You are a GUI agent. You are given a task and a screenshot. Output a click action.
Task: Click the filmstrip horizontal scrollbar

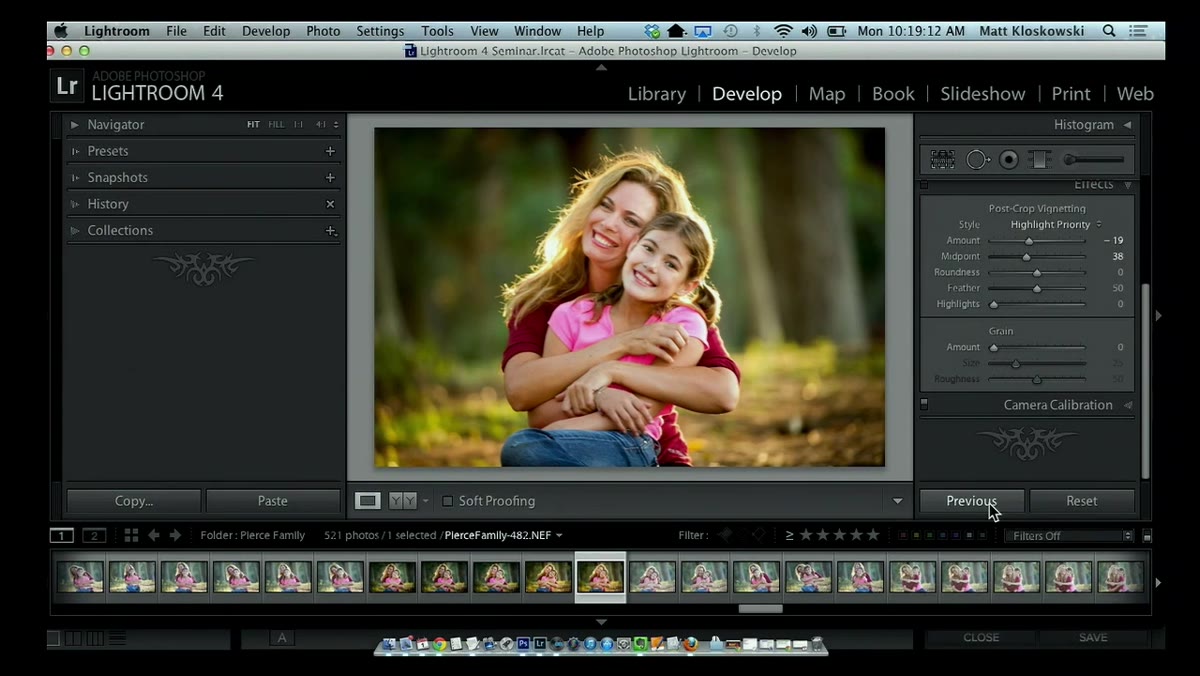click(x=760, y=608)
